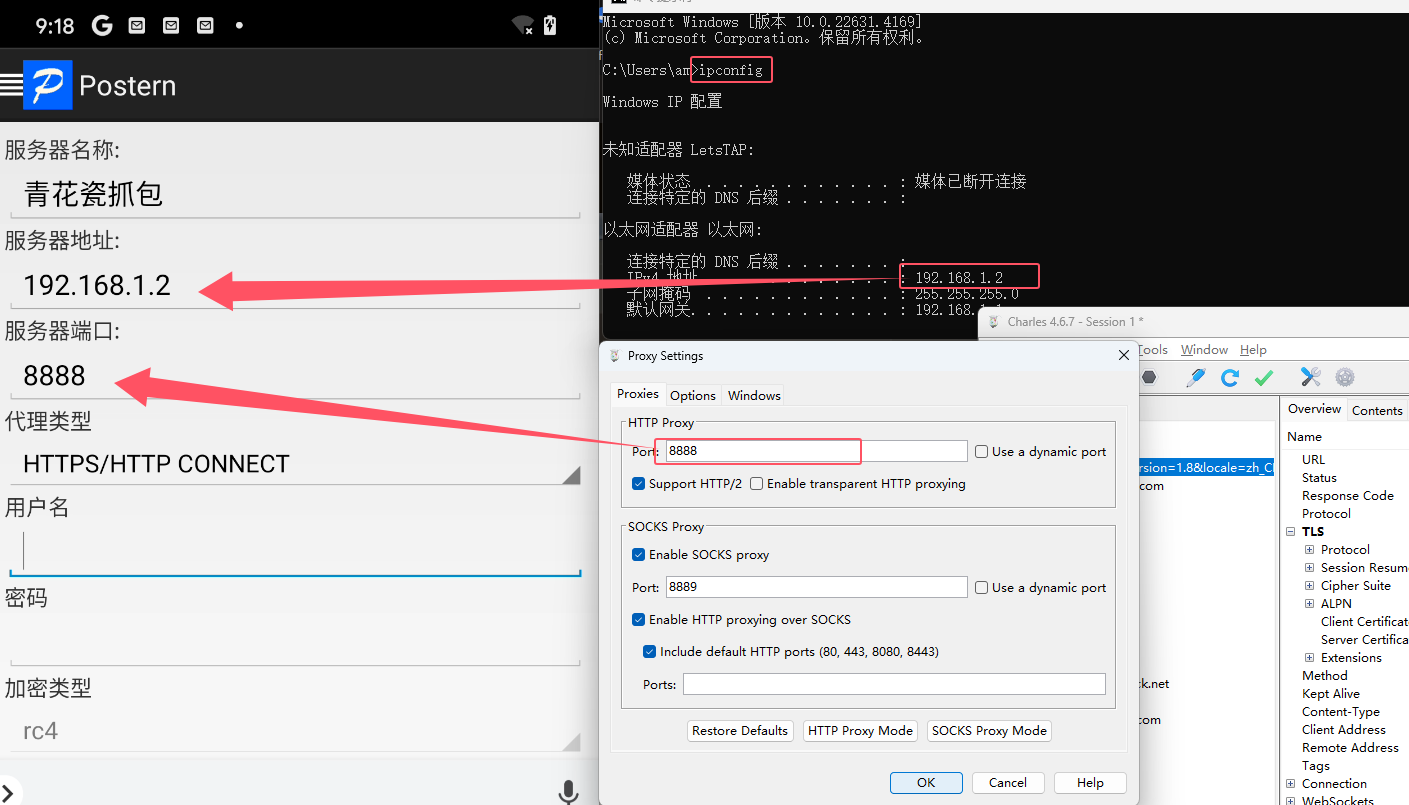The width and height of the screenshot is (1409, 805).
Task: Click the Help button in Proxy Settings dialog
Action: [x=1090, y=783]
